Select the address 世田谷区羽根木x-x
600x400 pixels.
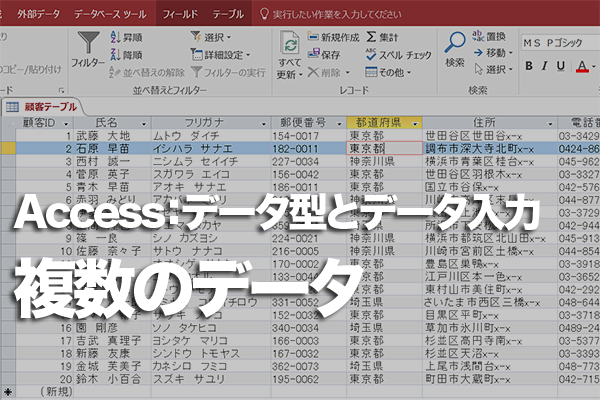point(490,174)
